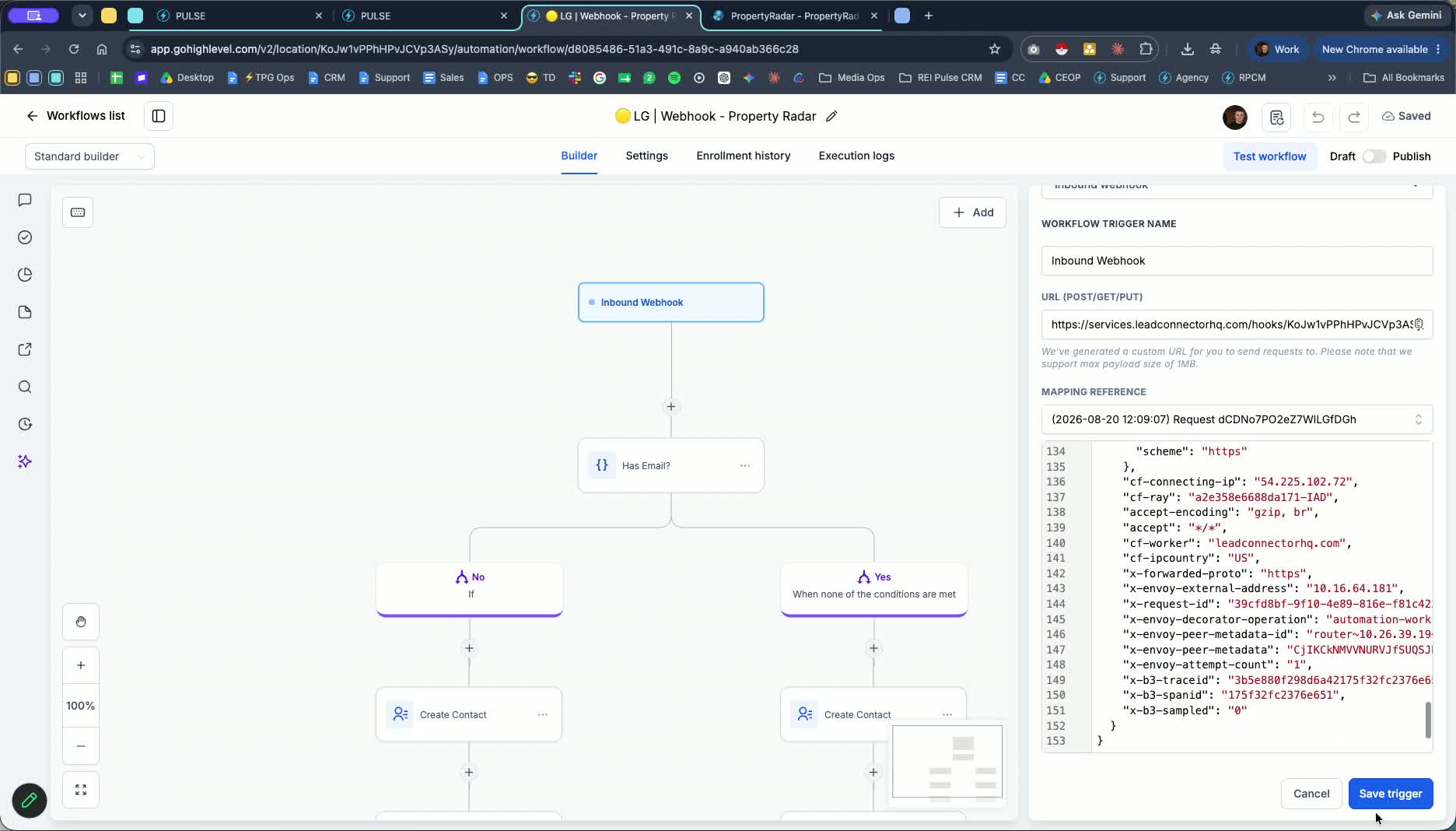Fit the workflow to screen
Screen dimensions: 1456x831
[81, 790]
